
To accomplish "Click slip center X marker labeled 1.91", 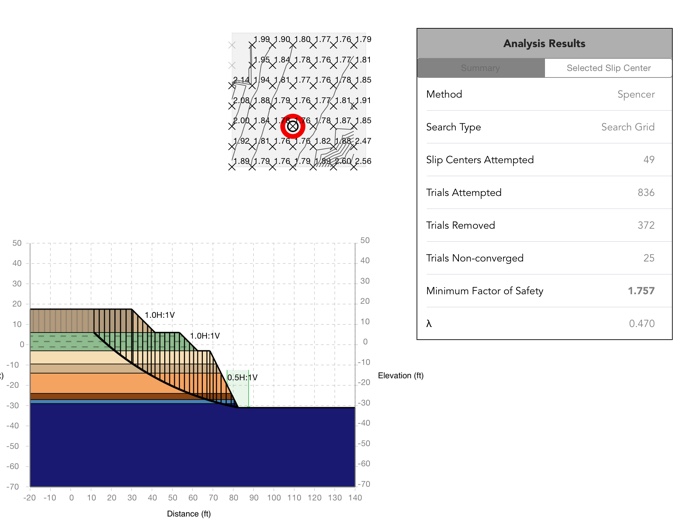I will [354, 106].
